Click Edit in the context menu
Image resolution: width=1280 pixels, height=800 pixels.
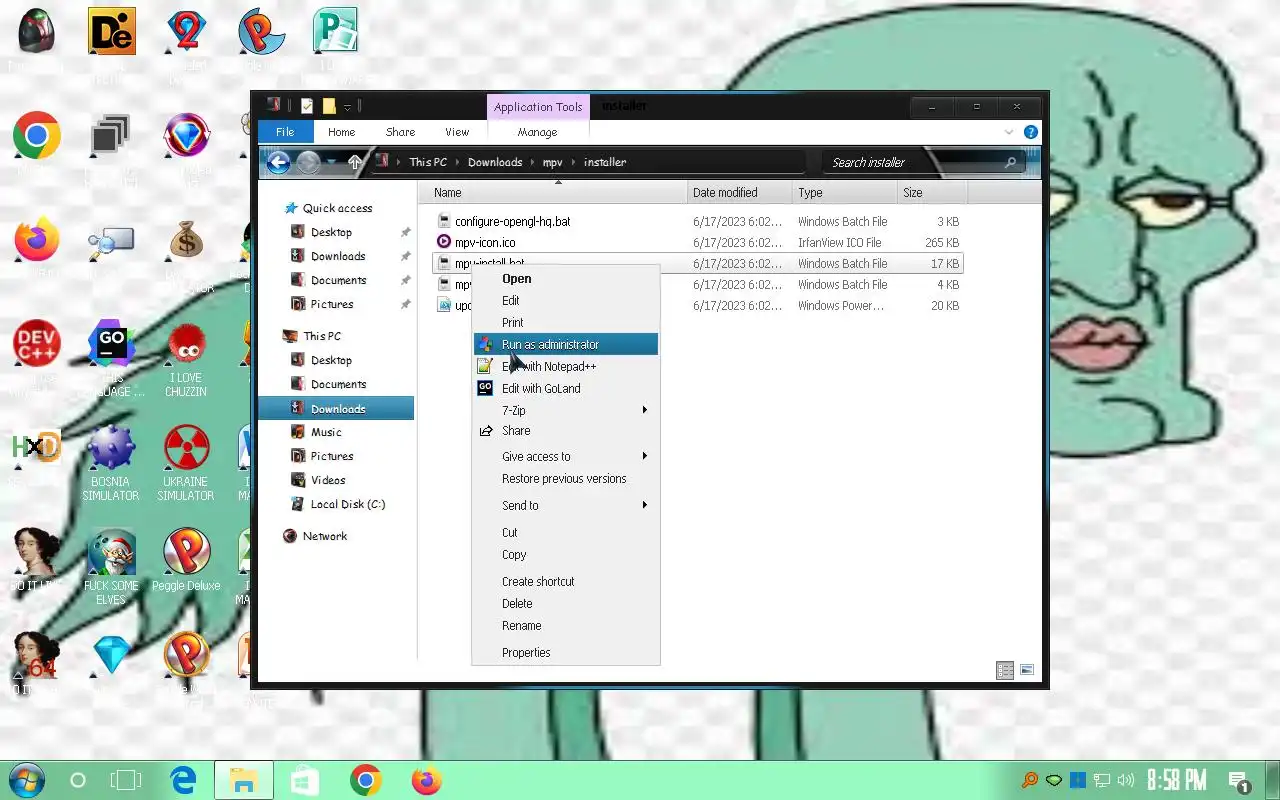pos(565,300)
